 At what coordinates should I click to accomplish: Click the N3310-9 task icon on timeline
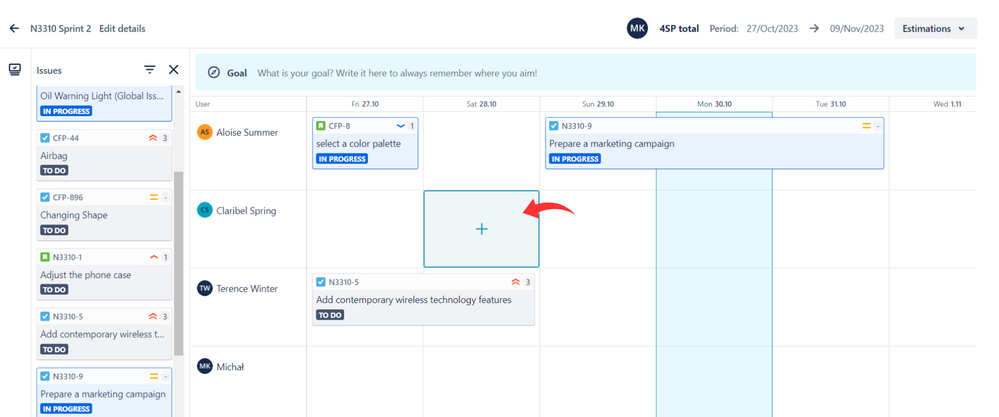point(554,126)
